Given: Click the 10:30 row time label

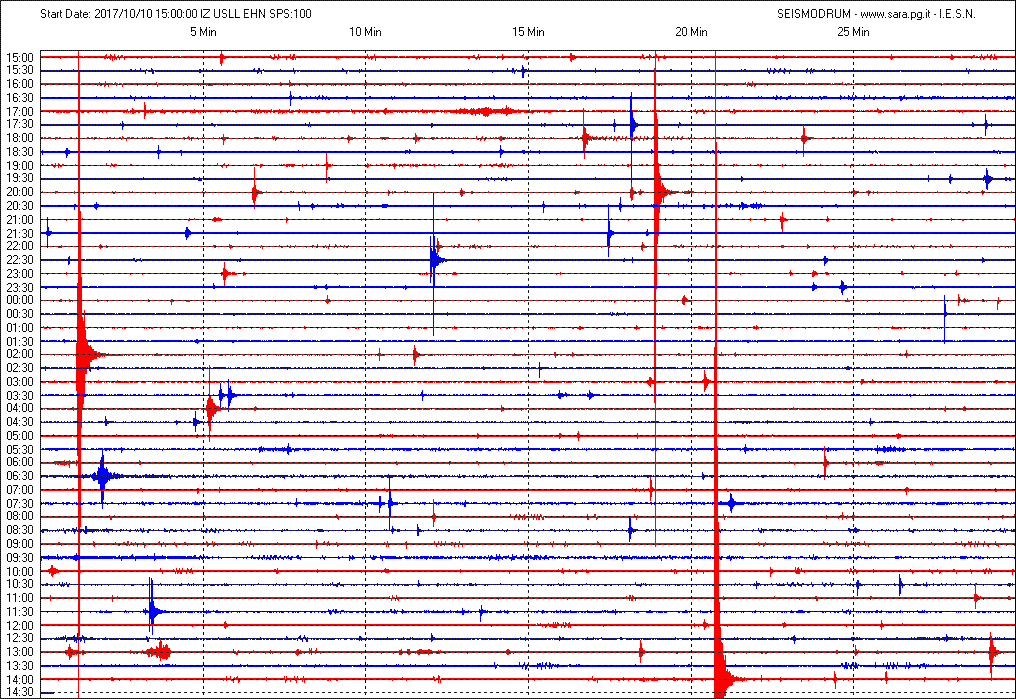Looking at the screenshot, I should point(20,584).
